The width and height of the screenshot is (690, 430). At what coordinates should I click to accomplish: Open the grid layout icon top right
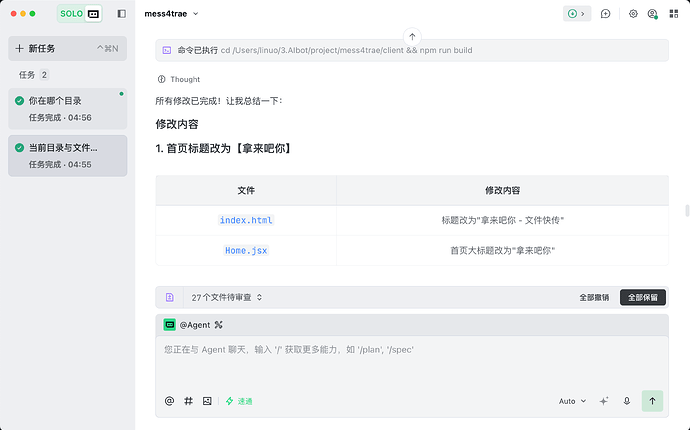tap(674, 14)
